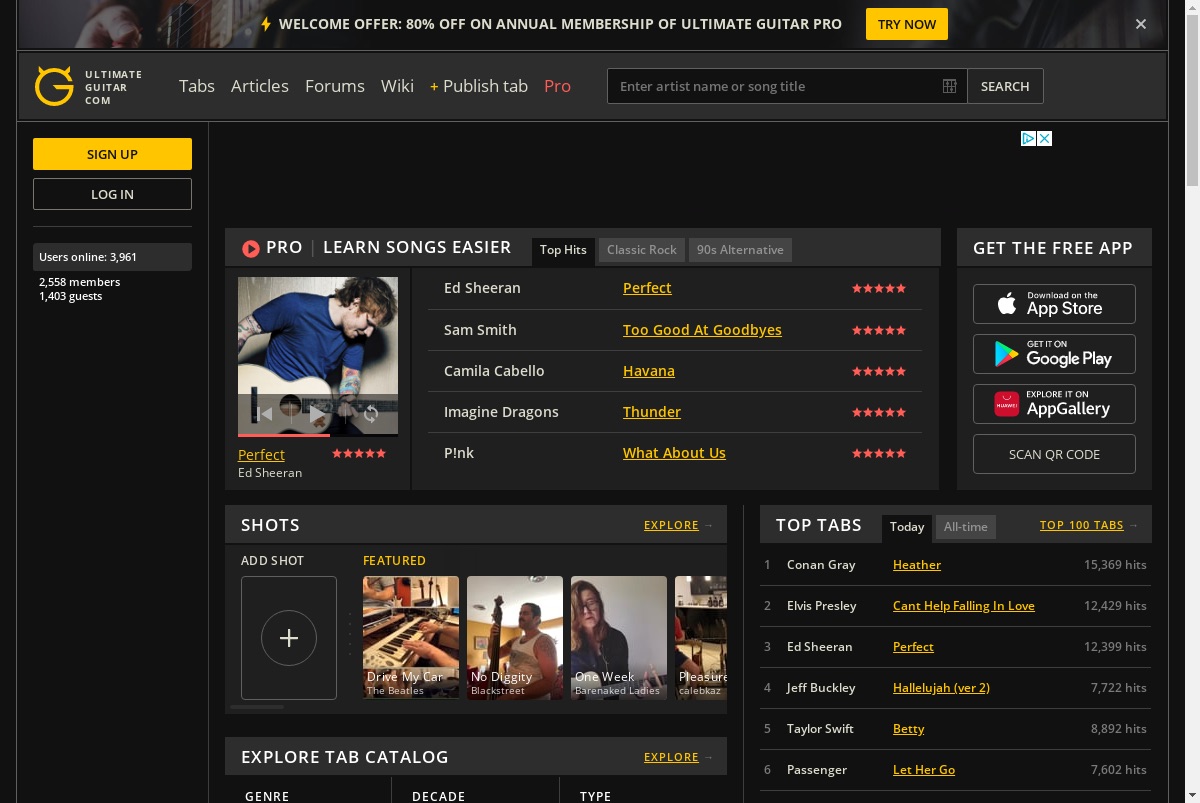Open the Betty tab by Taylor Swift
The height and width of the screenshot is (803, 1200).
pos(908,729)
